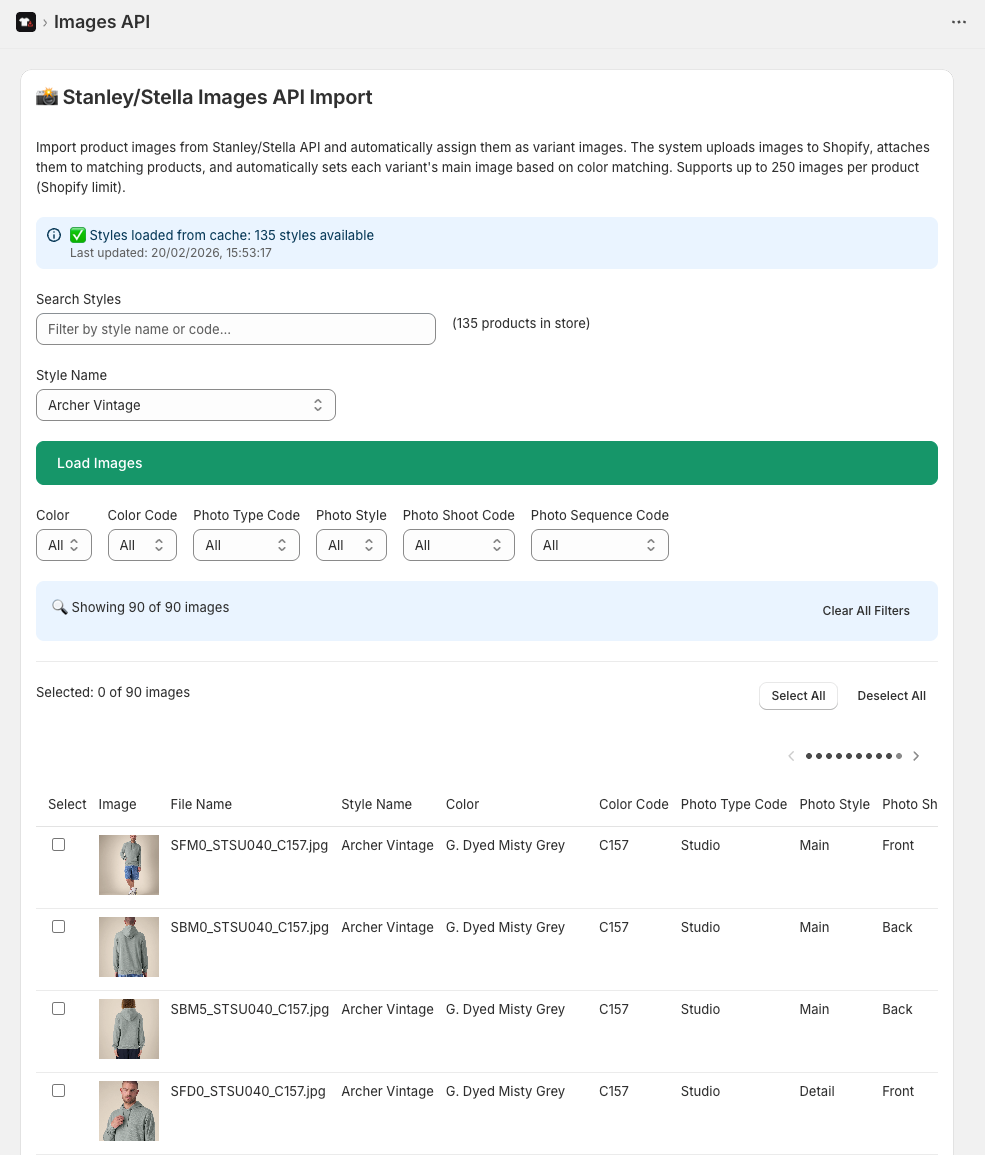Image resolution: width=985 pixels, height=1155 pixels.
Task: Click the store app icon in the top bar
Action: [25, 21]
